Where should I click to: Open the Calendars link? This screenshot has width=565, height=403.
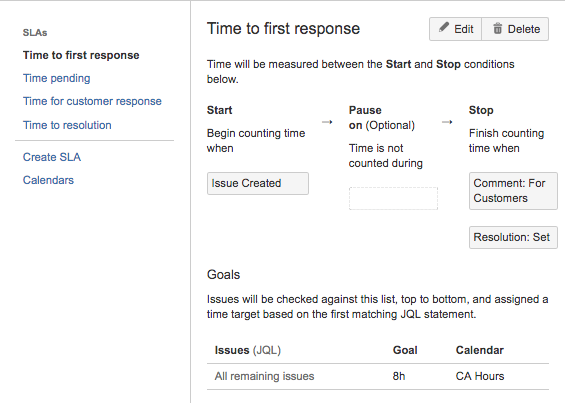coord(48,180)
